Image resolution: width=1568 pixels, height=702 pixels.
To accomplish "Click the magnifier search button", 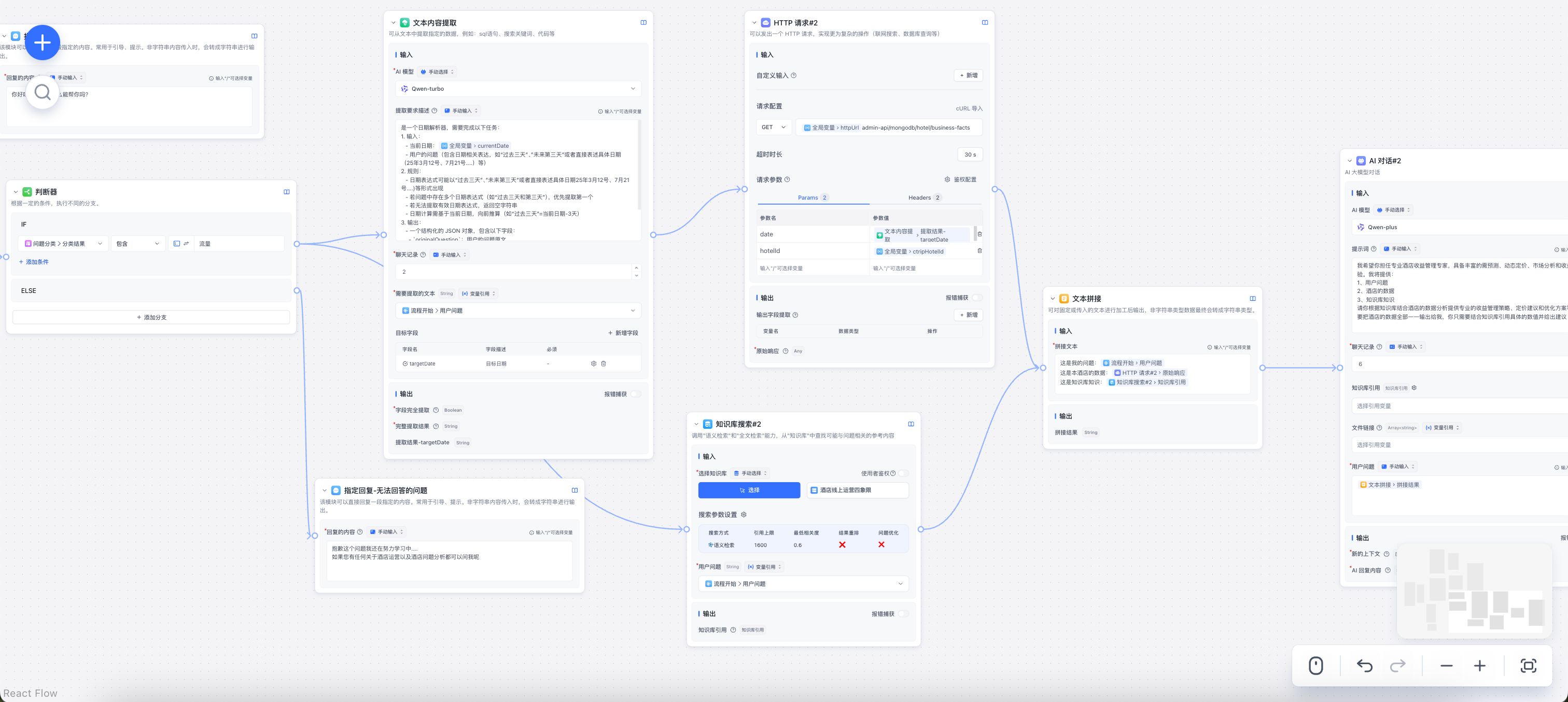I will 42,92.
